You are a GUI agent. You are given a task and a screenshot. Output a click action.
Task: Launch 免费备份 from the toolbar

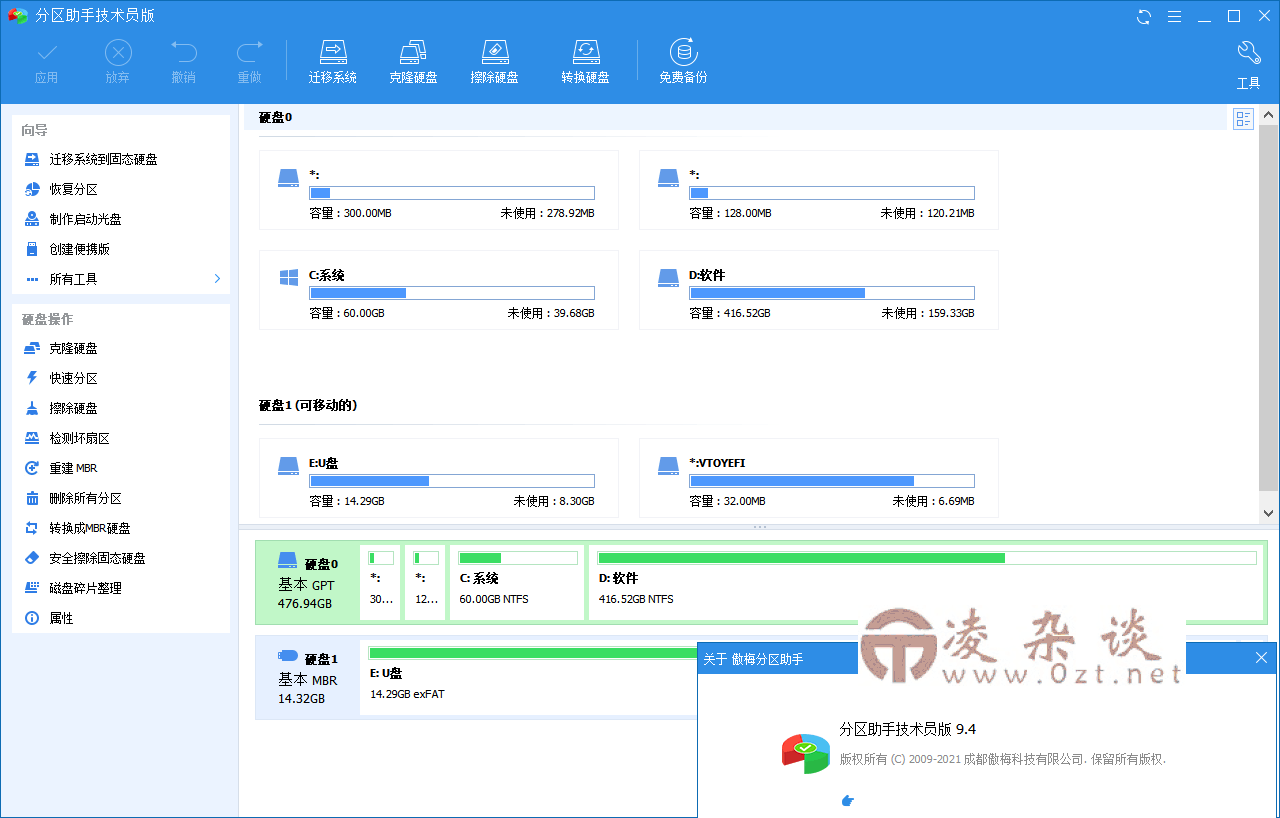pos(683,62)
